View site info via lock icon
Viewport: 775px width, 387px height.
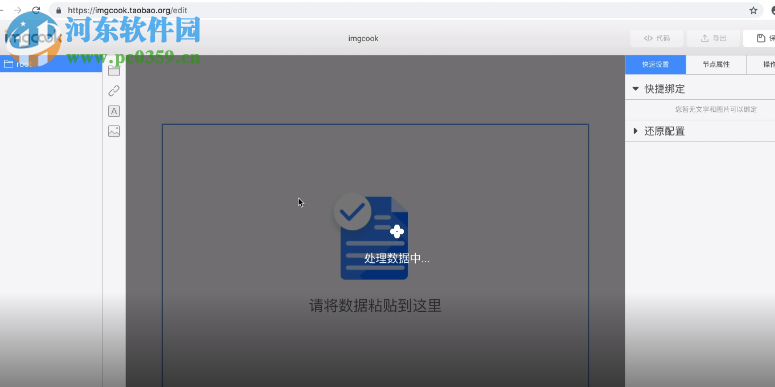pos(59,10)
